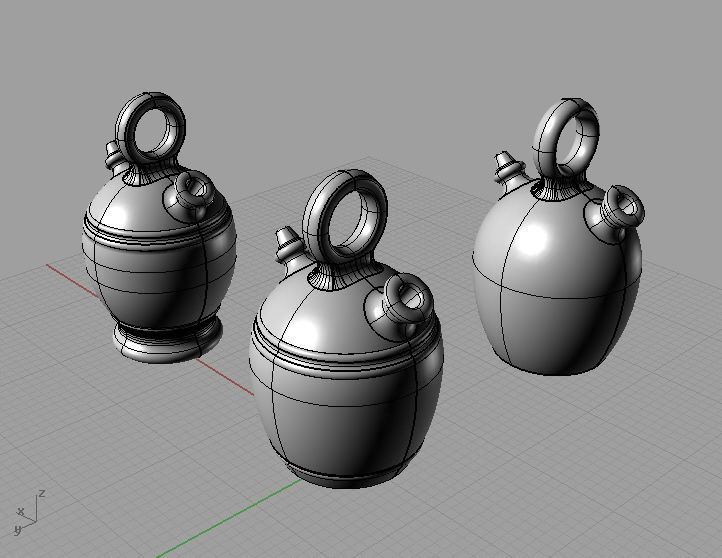
Task: Click the round filling mouth on the center jug
Action: pyautogui.click(x=408, y=299)
